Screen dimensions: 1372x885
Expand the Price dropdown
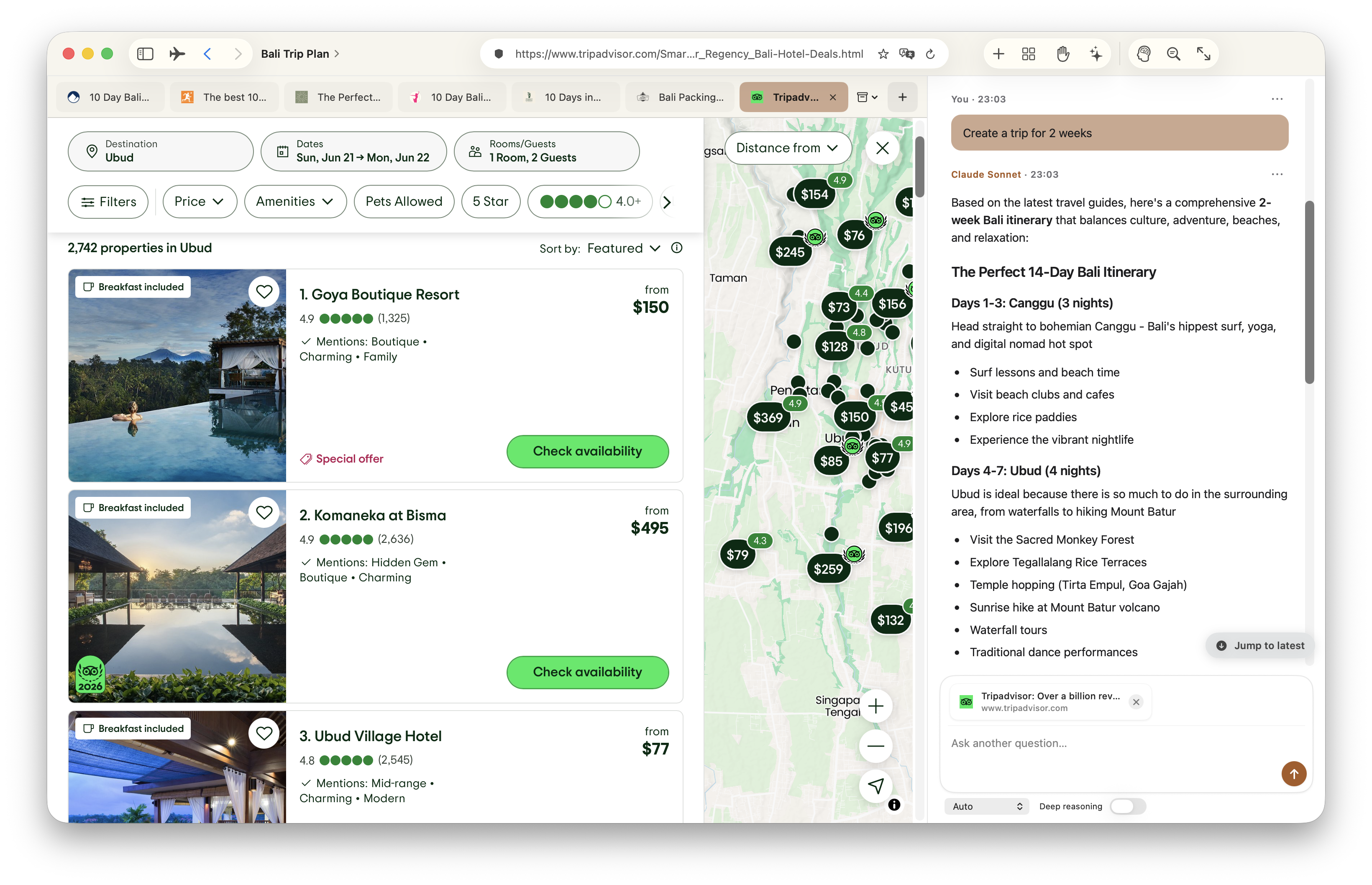(200, 202)
